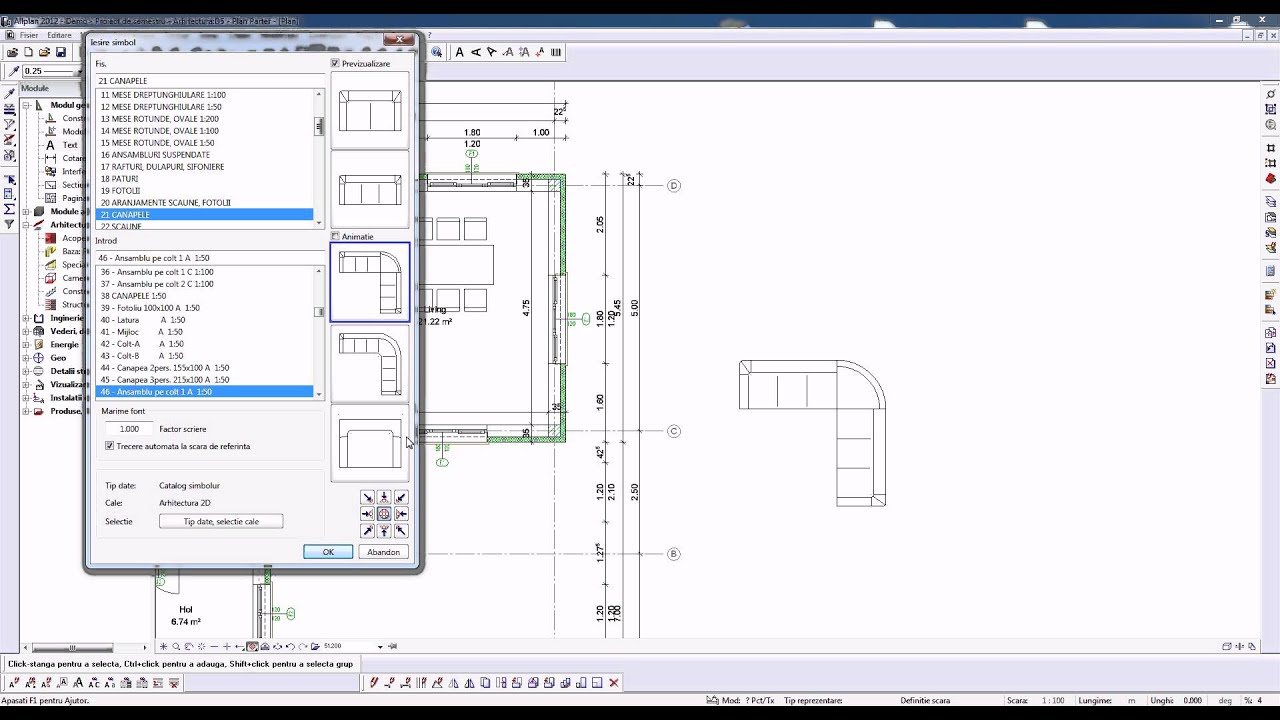Select '42 - Colt-A' symbol entry
The width and height of the screenshot is (1280, 720).
[205, 344]
